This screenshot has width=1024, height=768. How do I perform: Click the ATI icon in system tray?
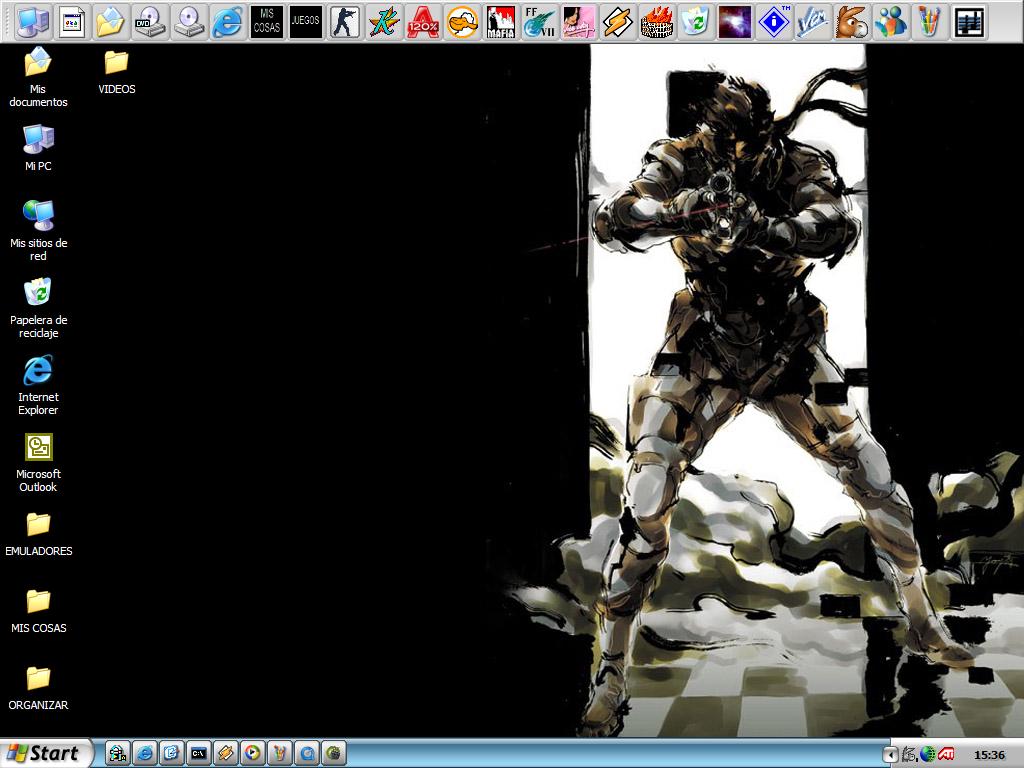coord(945,754)
